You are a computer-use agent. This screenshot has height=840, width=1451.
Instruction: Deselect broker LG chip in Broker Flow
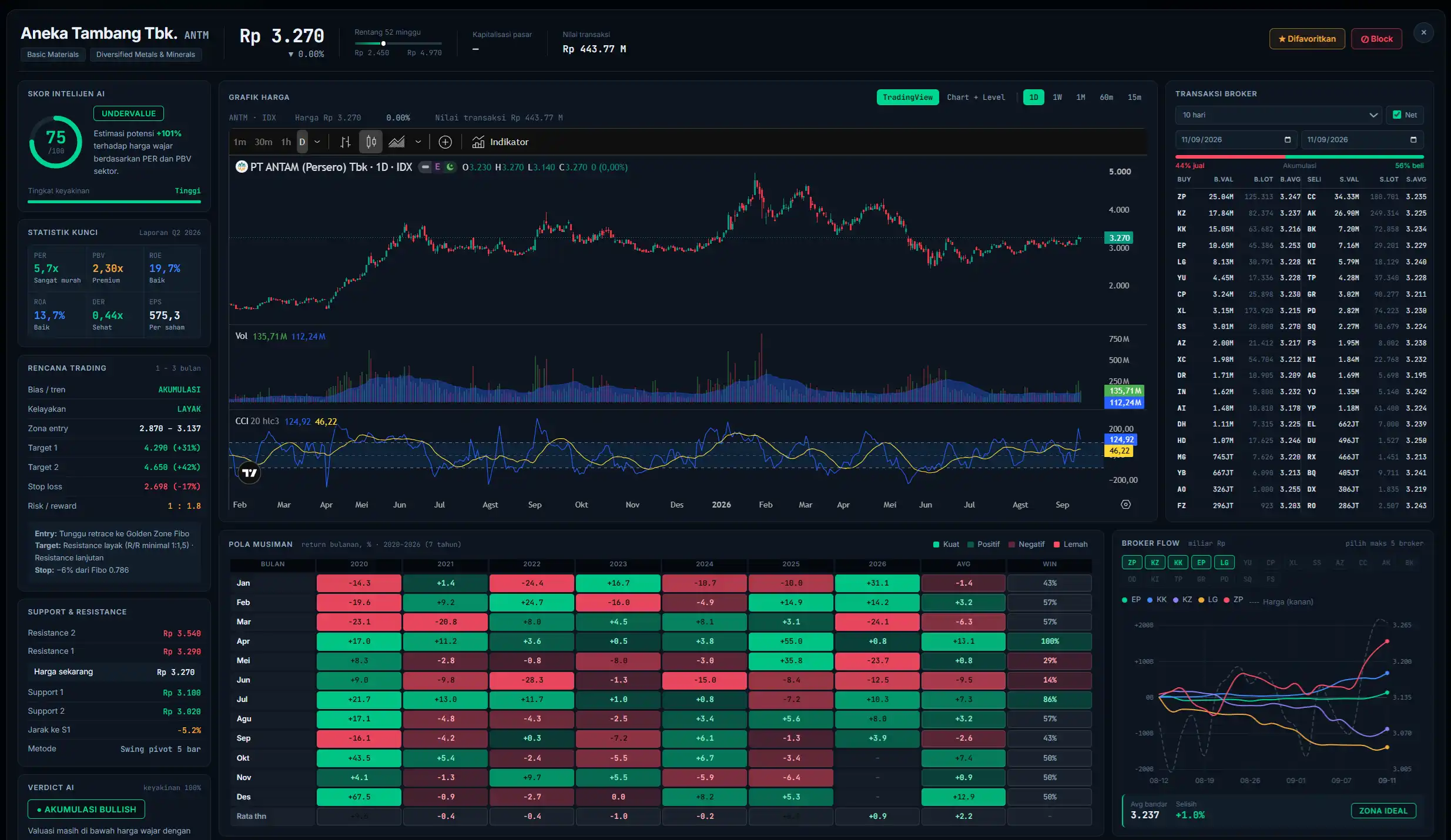[x=1224, y=563]
